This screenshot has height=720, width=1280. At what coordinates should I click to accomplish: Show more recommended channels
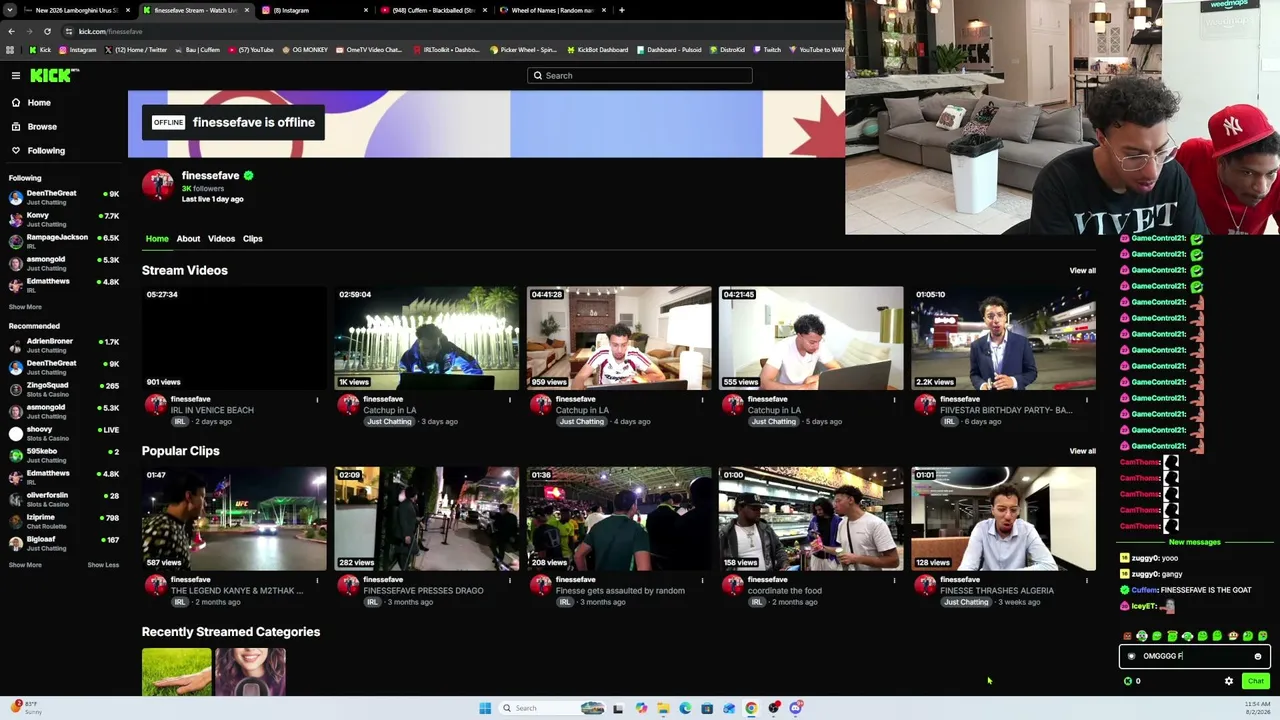click(x=25, y=565)
